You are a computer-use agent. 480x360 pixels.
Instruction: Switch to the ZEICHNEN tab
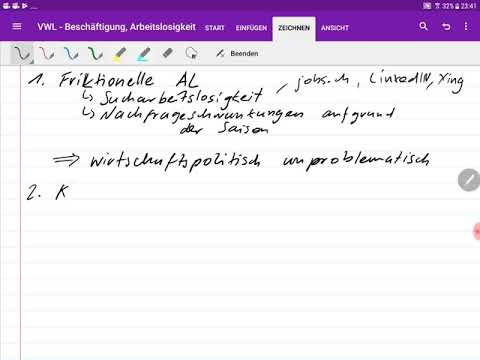tap(294, 28)
